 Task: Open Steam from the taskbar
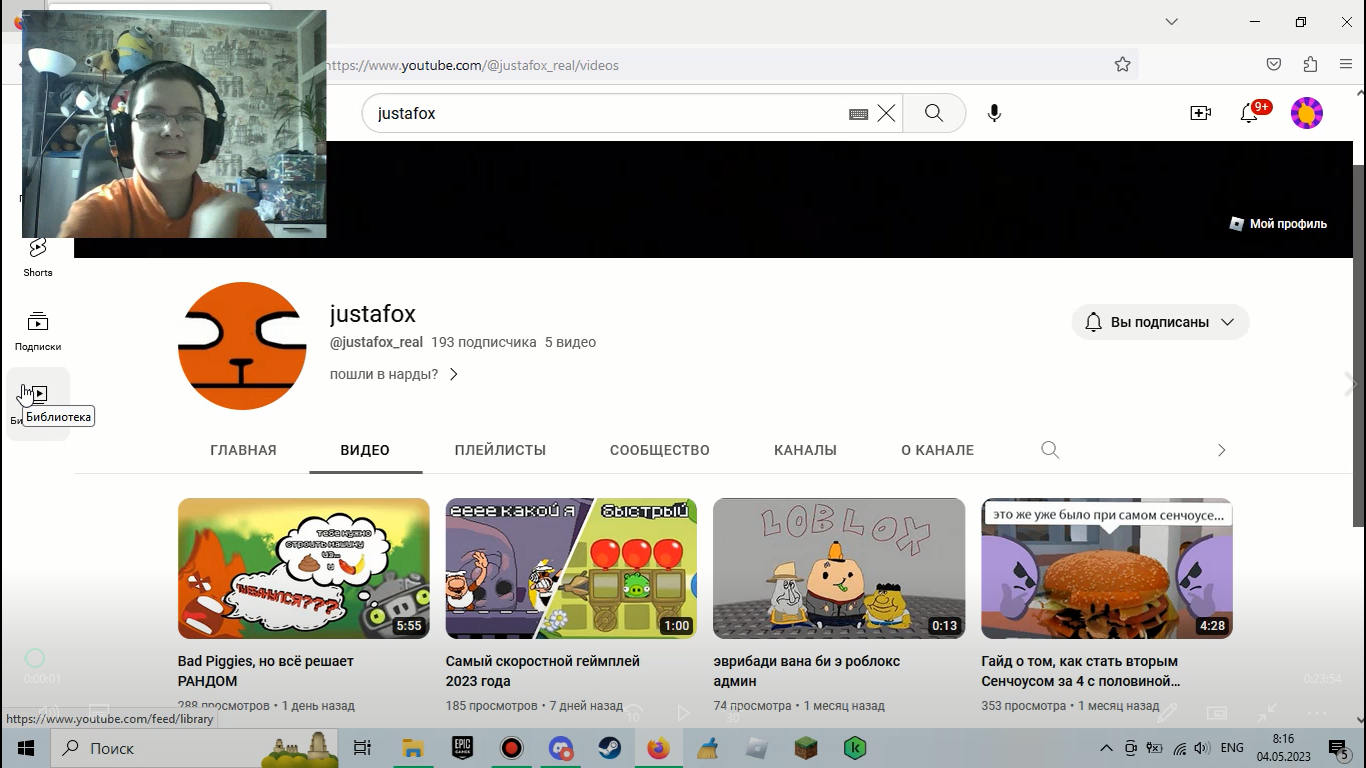(609, 748)
